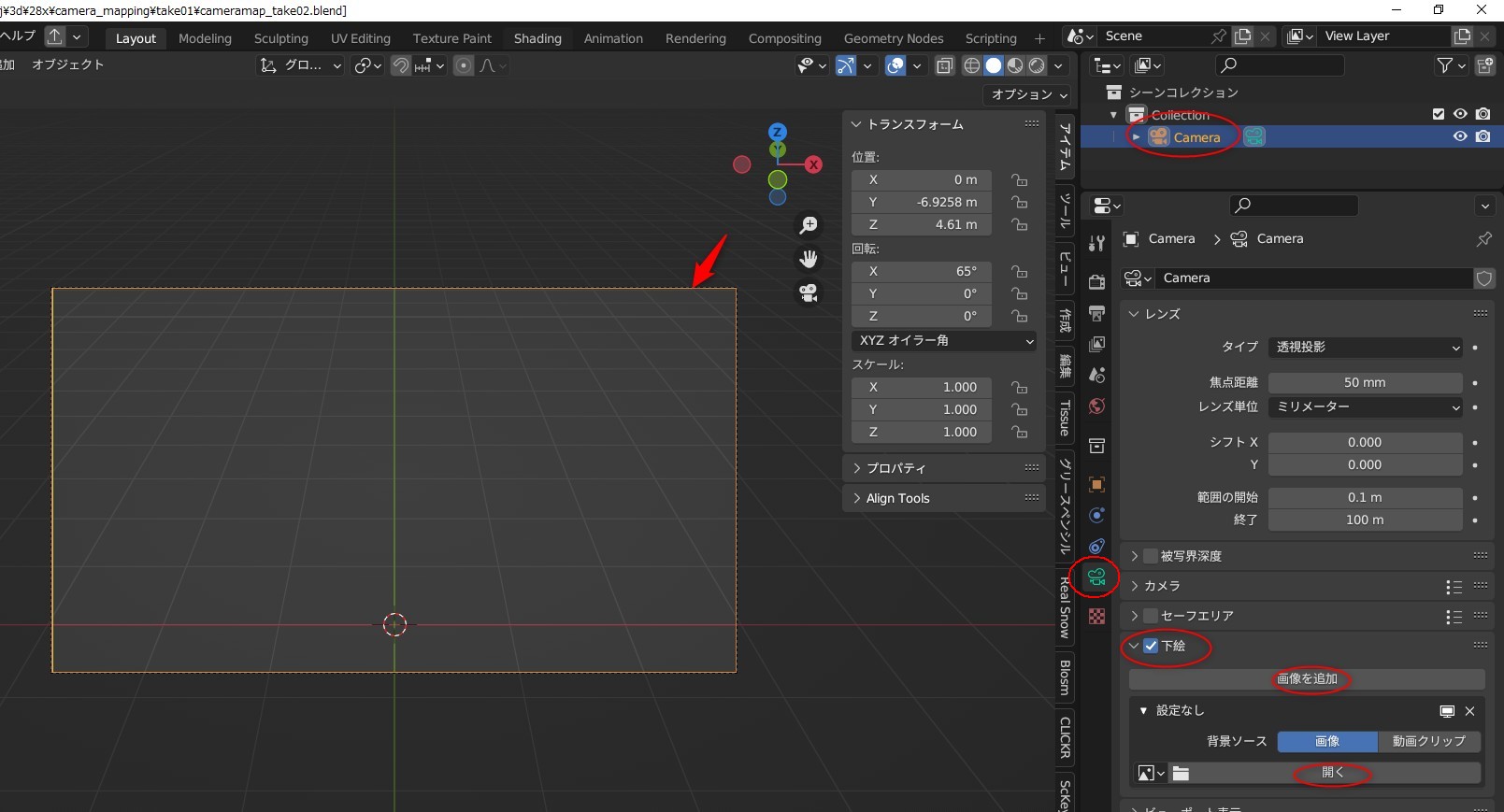Click the 画像を追加 button
The width and height of the screenshot is (1504, 812).
click(x=1307, y=678)
